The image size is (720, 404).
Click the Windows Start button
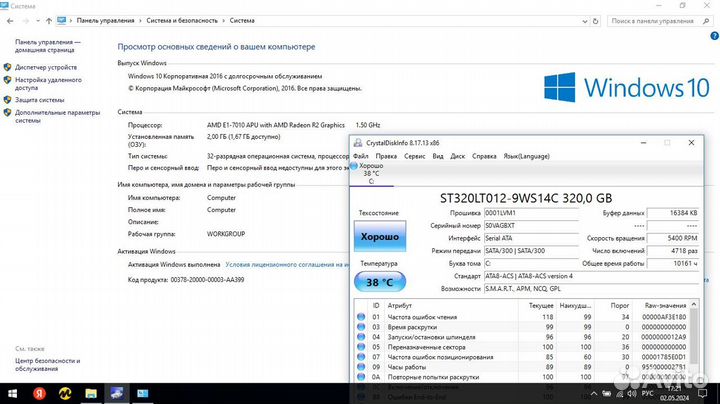[x=12, y=393]
